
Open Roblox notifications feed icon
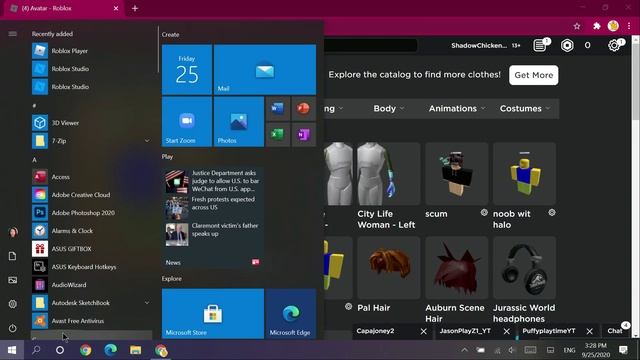540,45
